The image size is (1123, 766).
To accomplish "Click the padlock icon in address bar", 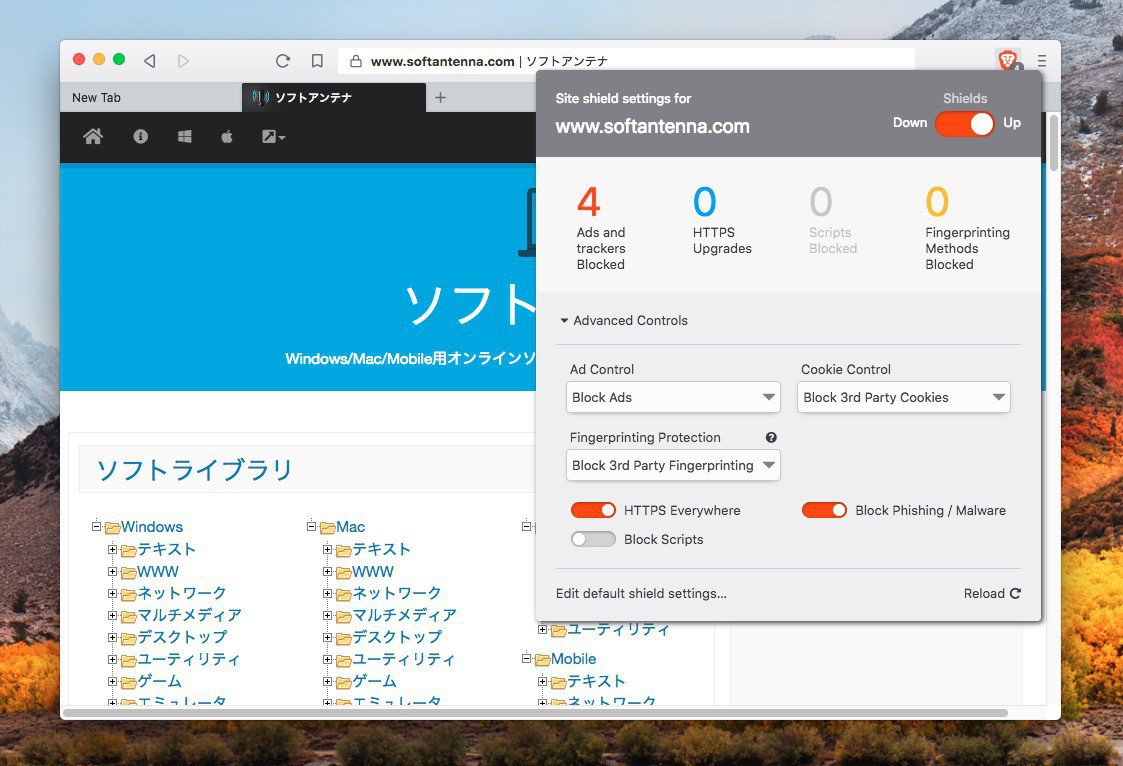I will tap(355, 62).
